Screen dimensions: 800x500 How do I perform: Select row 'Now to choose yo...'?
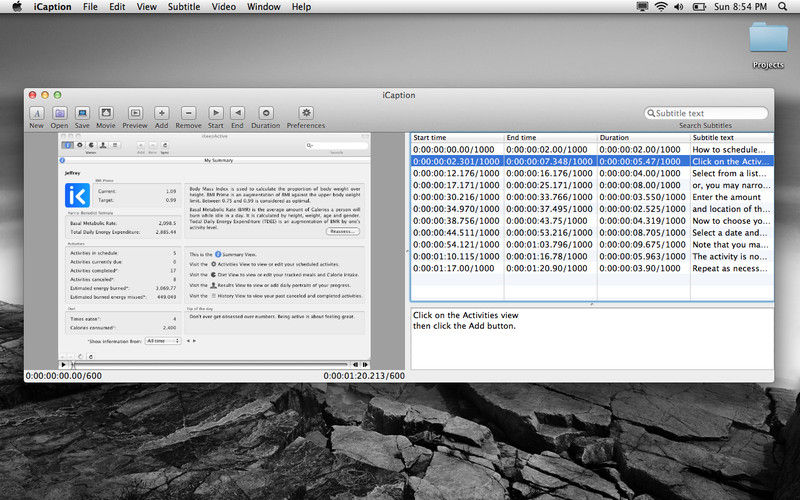pyautogui.click(x=592, y=221)
